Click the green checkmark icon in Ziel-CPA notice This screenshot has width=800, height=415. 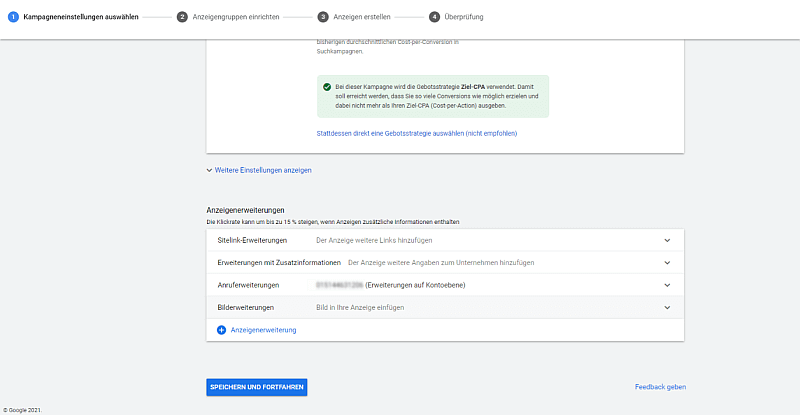pyautogui.click(x=327, y=87)
